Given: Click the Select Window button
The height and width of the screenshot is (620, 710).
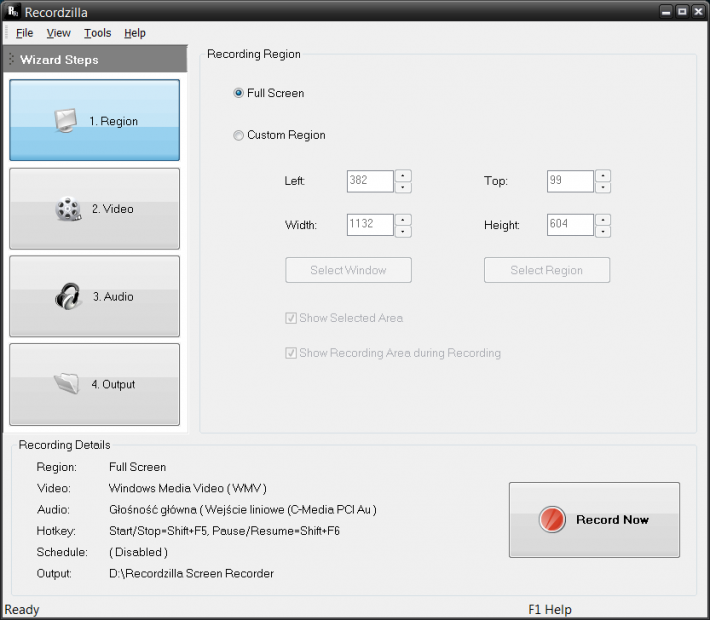Looking at the screenshot, I should (x=348, y=270).
